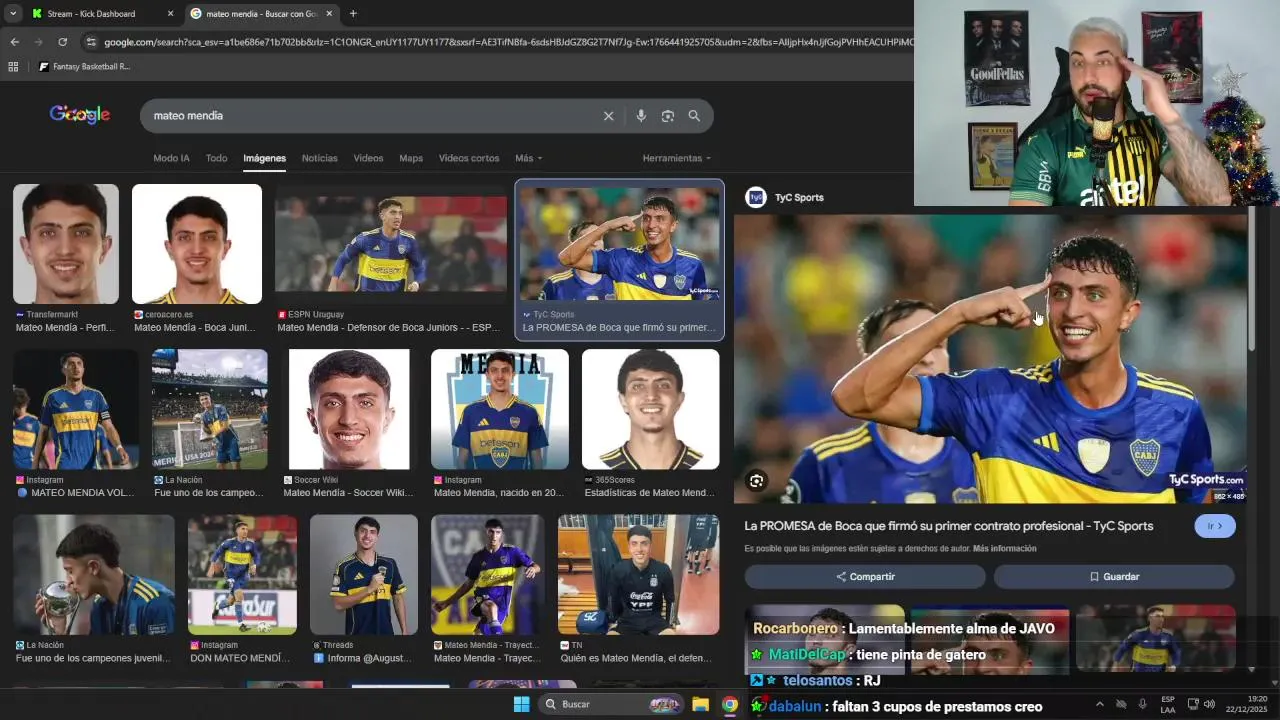Open the Fantasy Basketball bookmark
The image size is (1280, 720).
pos(84,67)
